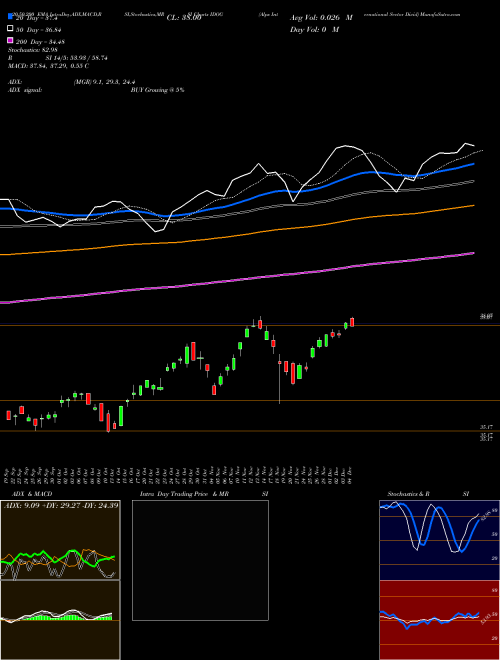The width and height of the screenshot is (500, 660).
Task: Click the green MACD histogram panel
Action: [60, 620]
